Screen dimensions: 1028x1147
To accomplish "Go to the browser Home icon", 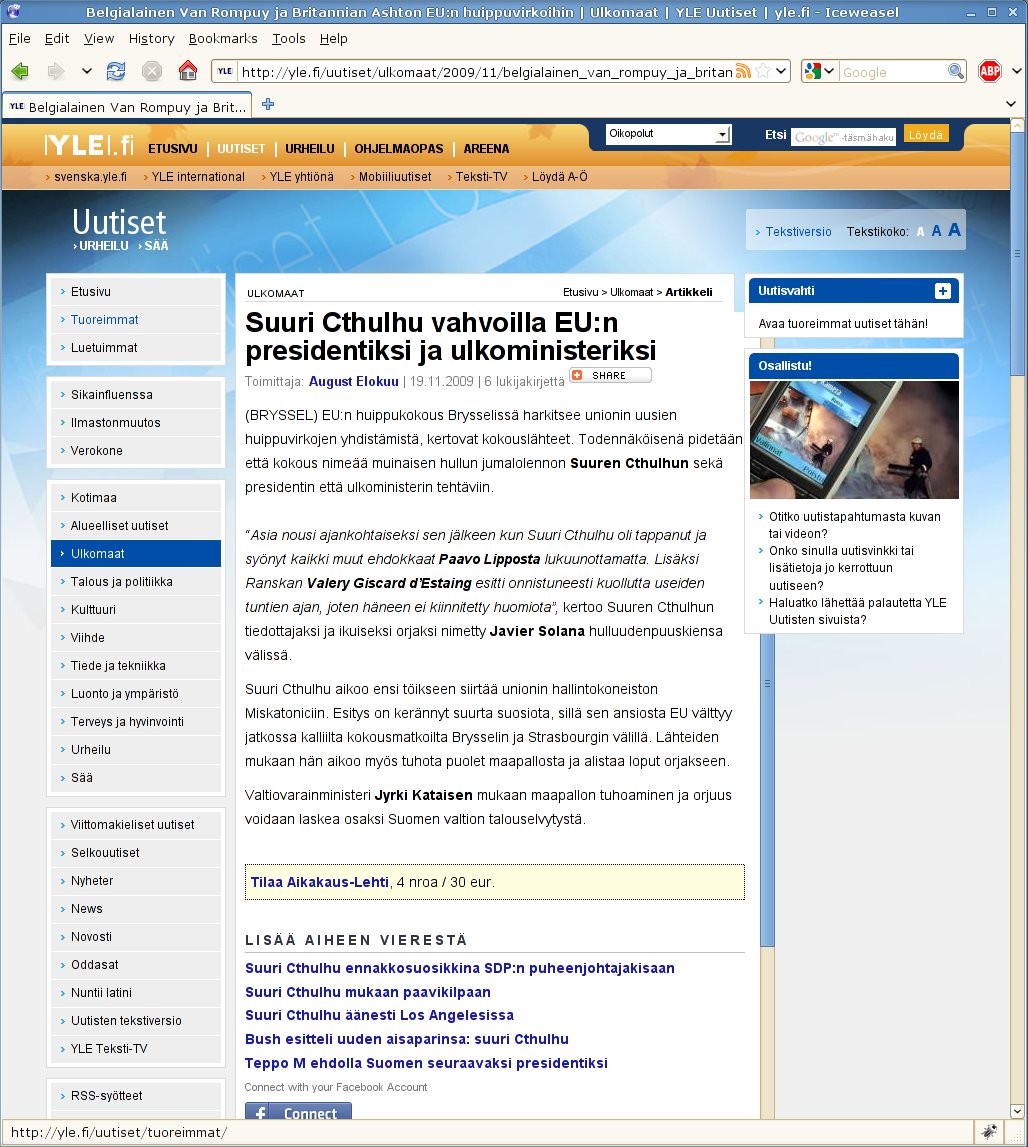I will pyautogui.click(x=187, y=71).
